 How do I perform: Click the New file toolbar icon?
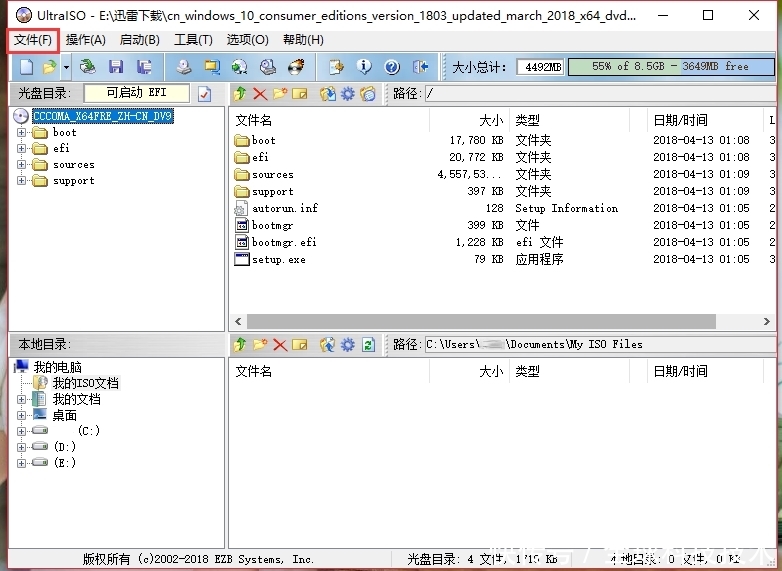(26, 66)
